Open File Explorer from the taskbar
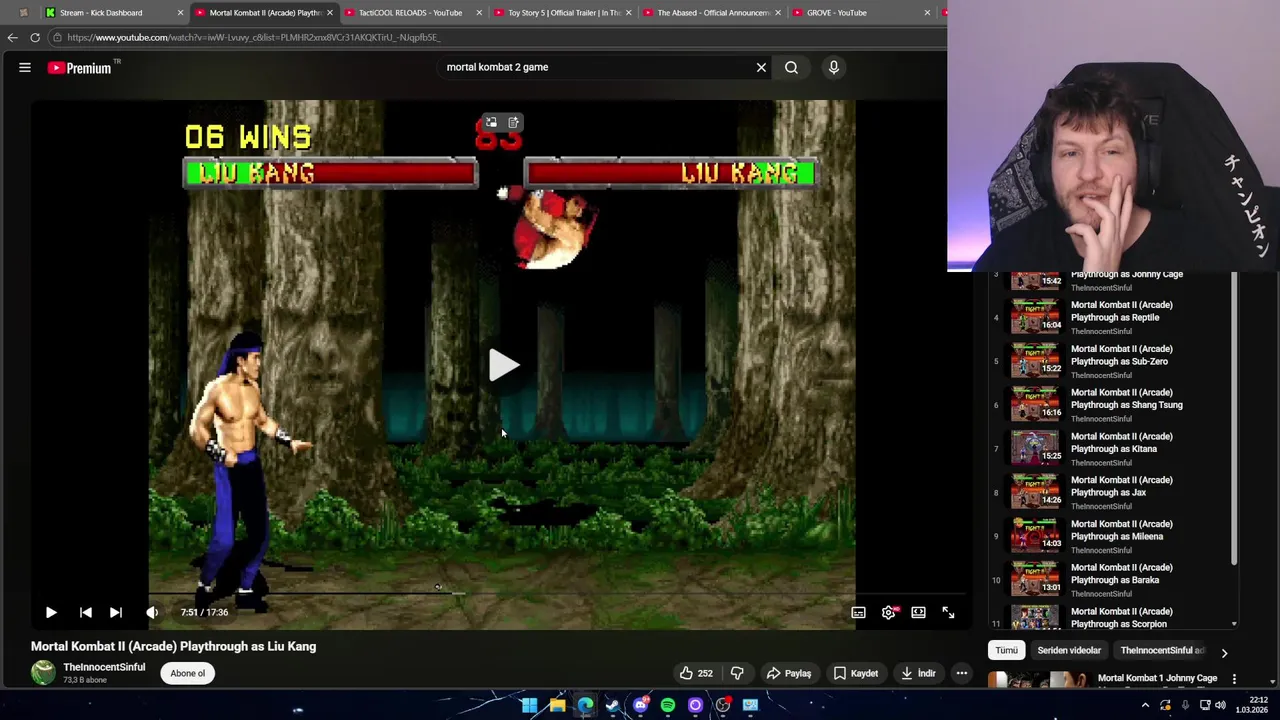Image resolution: width=1280 pixels, height=720 pixels. [x=557, y=705]
